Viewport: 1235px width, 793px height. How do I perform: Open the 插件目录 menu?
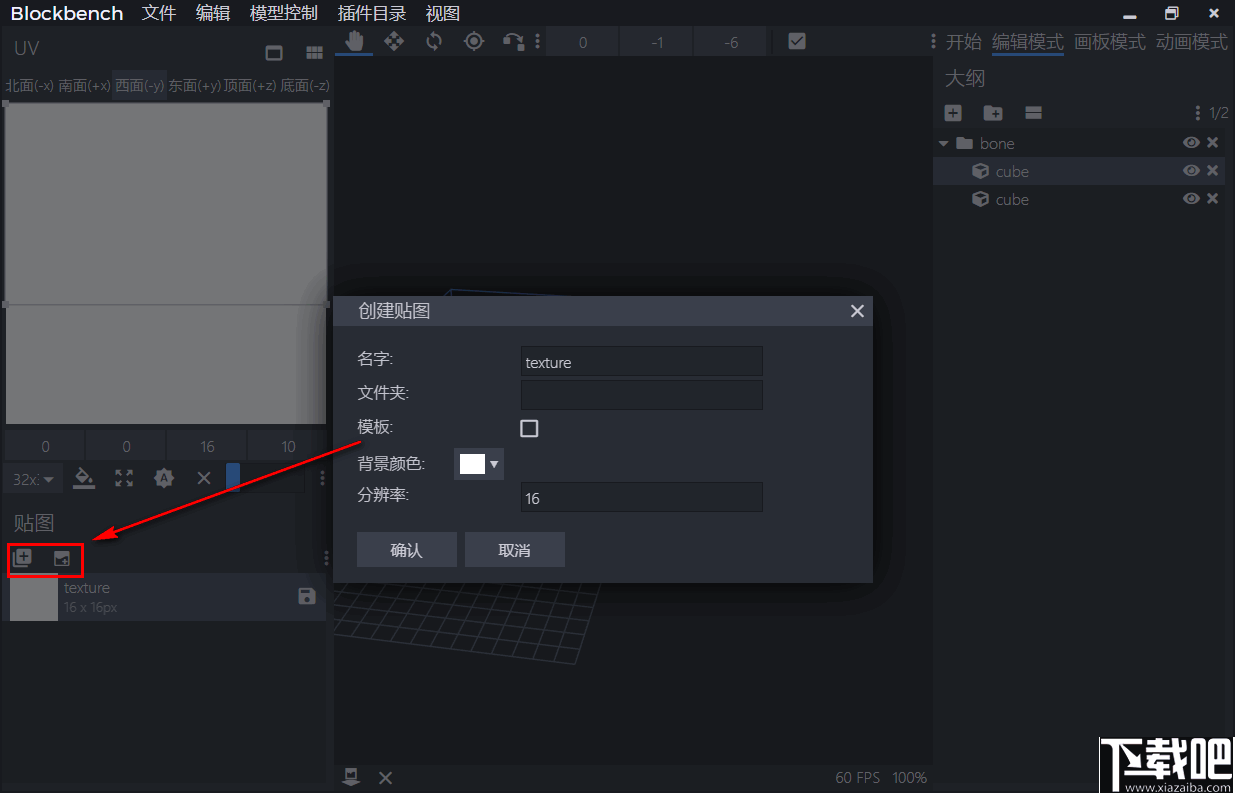pos(371,13)
